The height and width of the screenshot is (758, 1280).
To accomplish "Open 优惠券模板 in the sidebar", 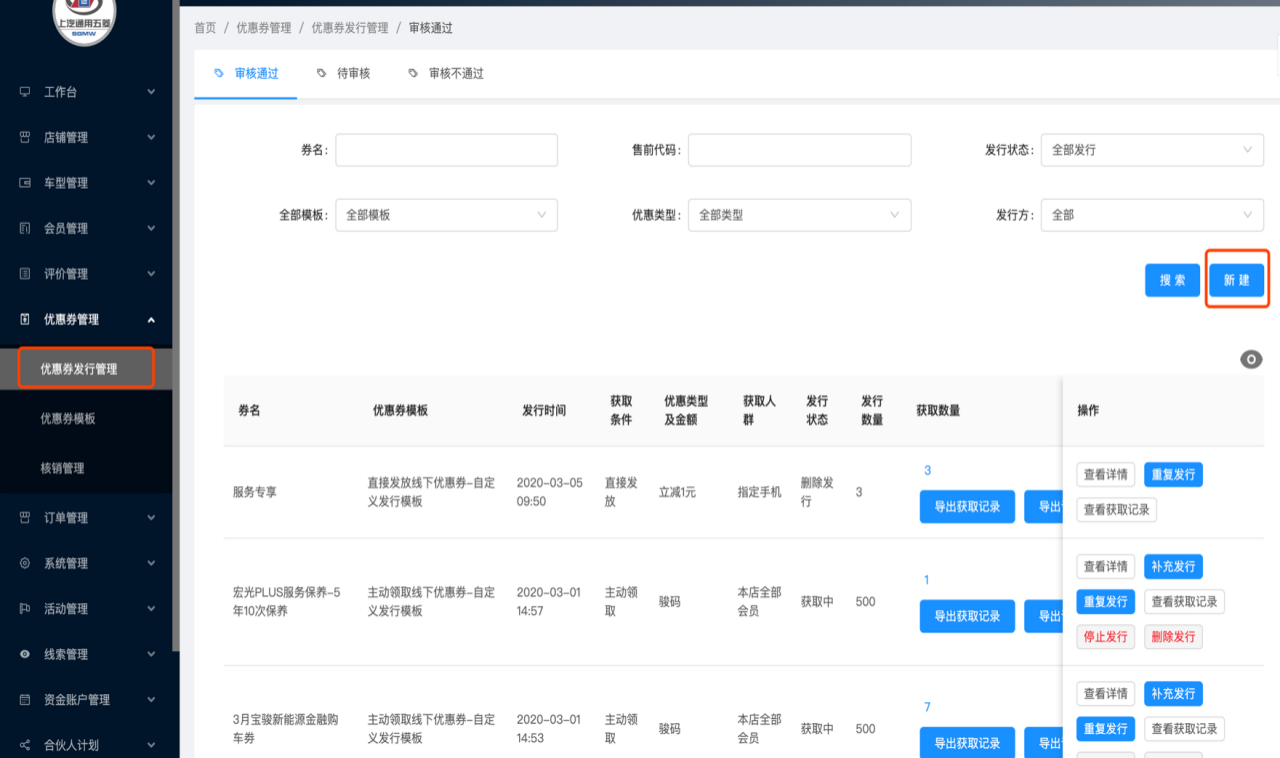I will tap(68, 419).
